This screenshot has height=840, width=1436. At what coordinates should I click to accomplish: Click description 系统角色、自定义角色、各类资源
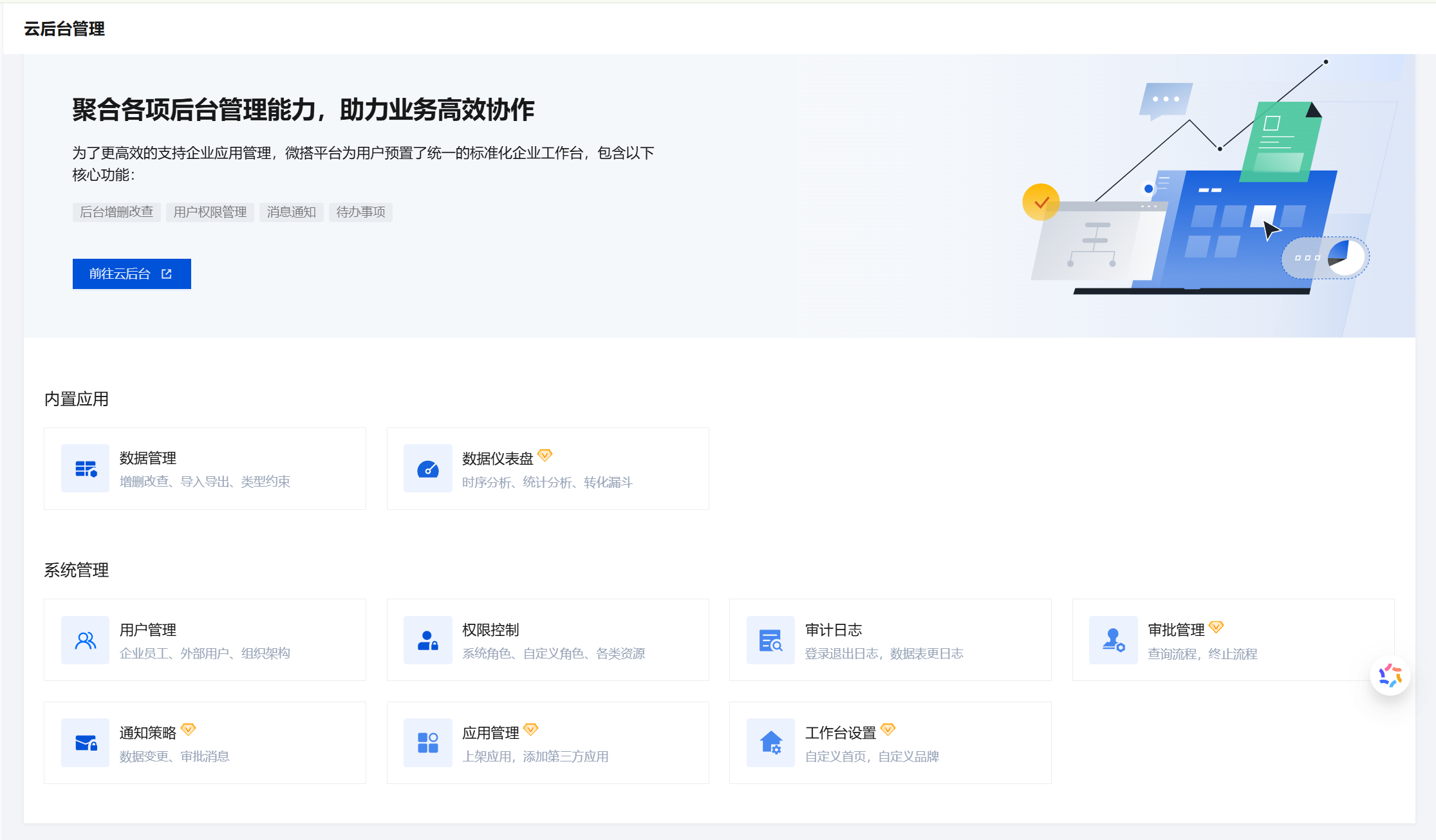tap(554, 653)
